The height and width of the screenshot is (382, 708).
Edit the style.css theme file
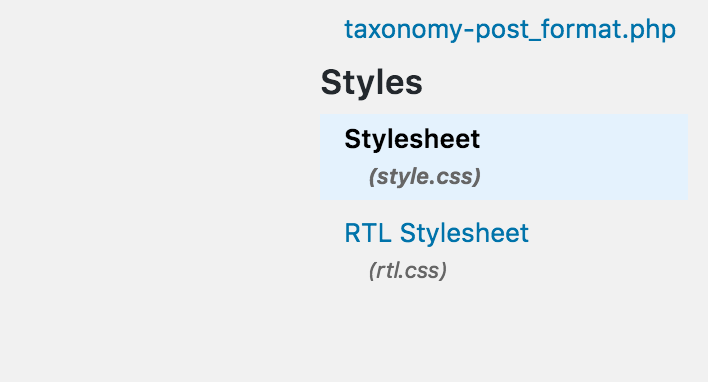(412, 139)
